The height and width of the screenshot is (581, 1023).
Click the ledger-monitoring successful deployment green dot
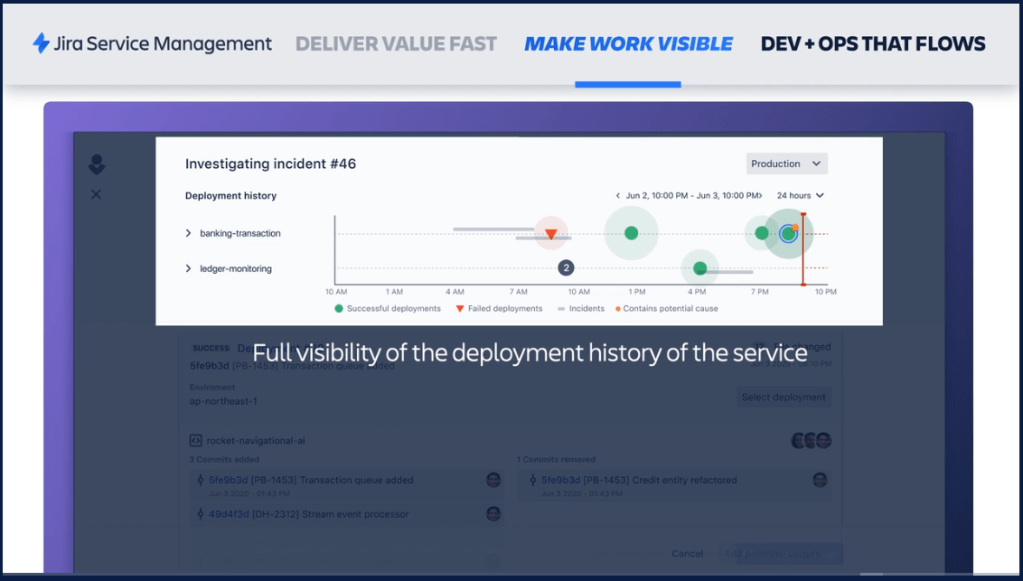coord(700,268)
